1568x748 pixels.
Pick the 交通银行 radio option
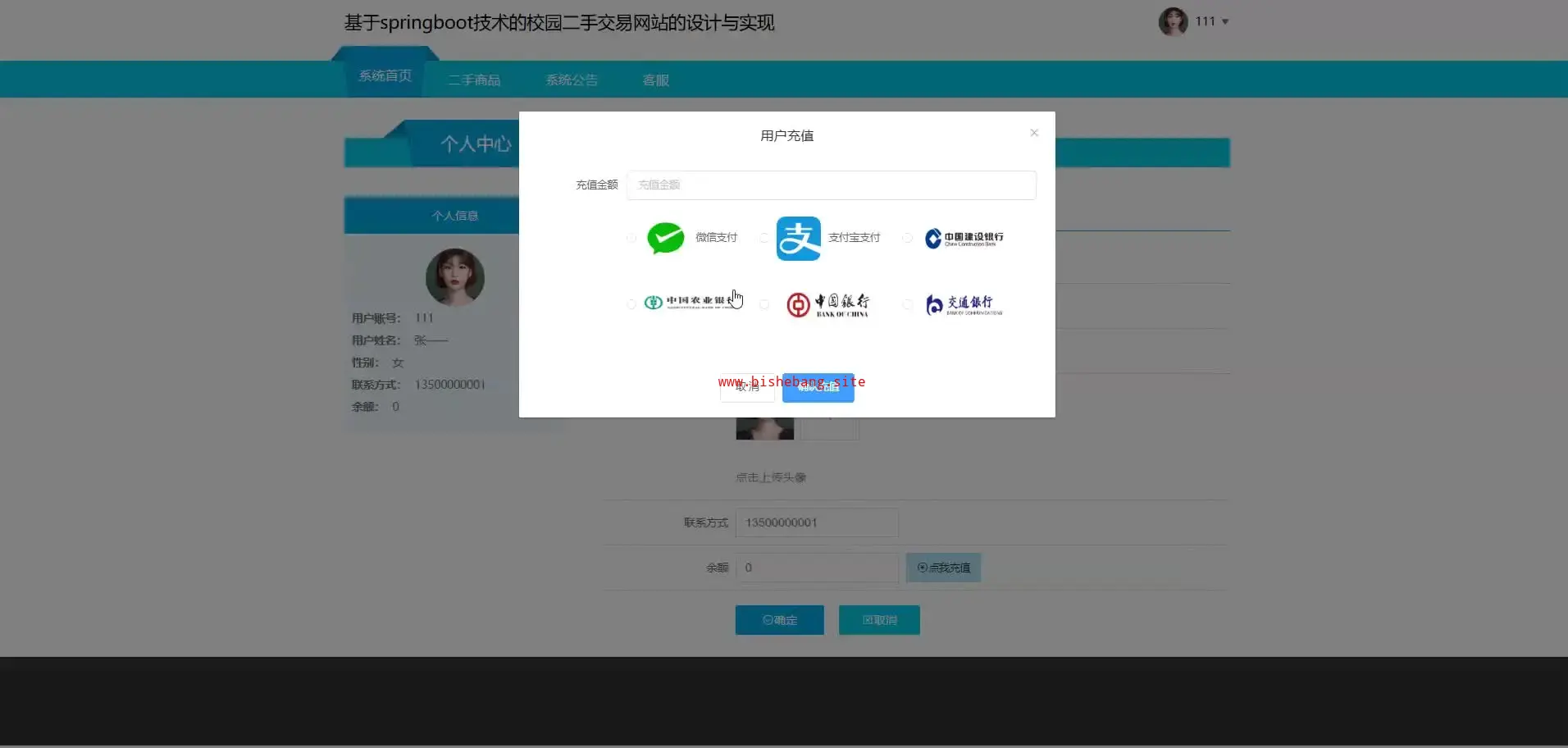(x=907, y=304)
